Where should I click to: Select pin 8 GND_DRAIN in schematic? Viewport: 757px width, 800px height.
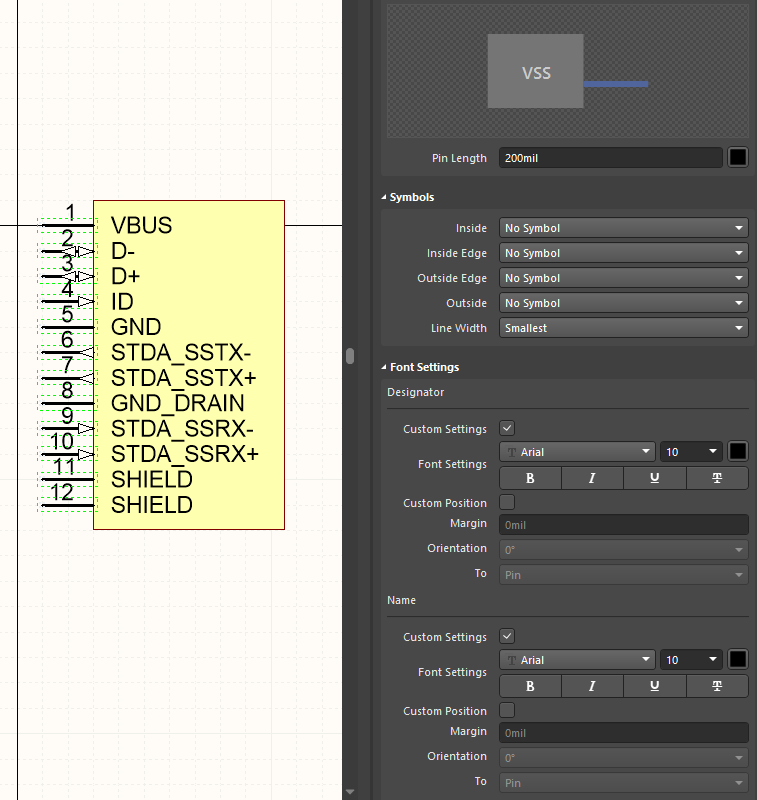click(68, 404)
